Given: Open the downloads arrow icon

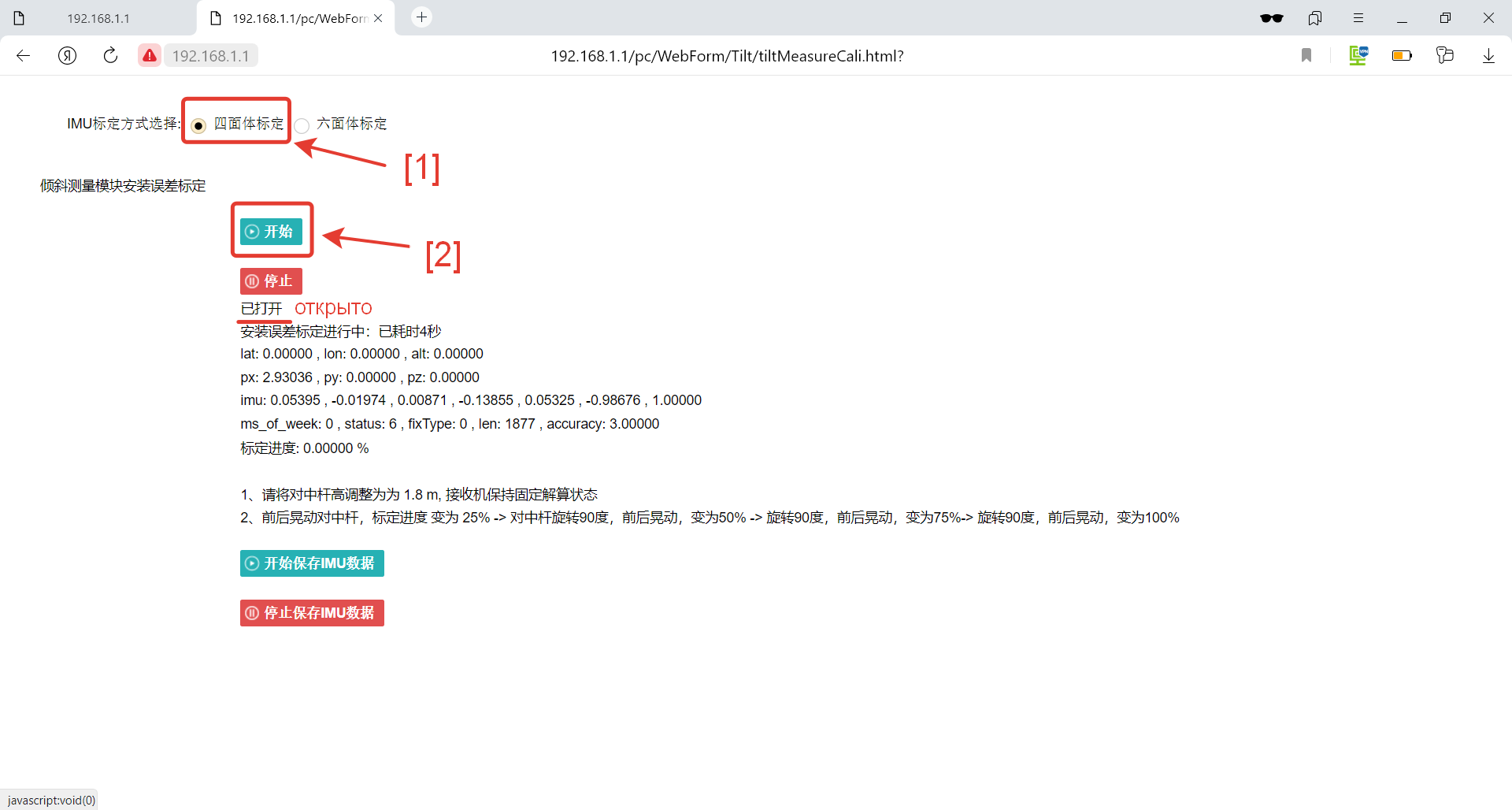Looking at the screenshot, I should [x=1488, y=56].
